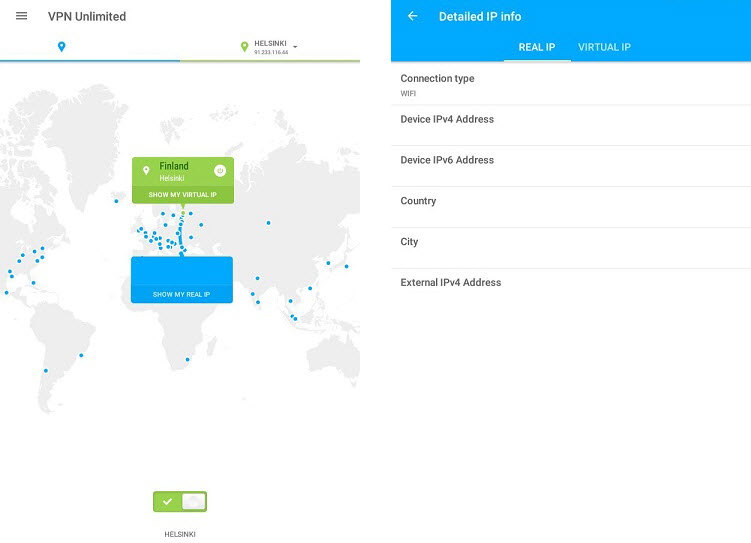Switch to the Real IP tab
Screen dimensions: 751x543
click(536, 47)
